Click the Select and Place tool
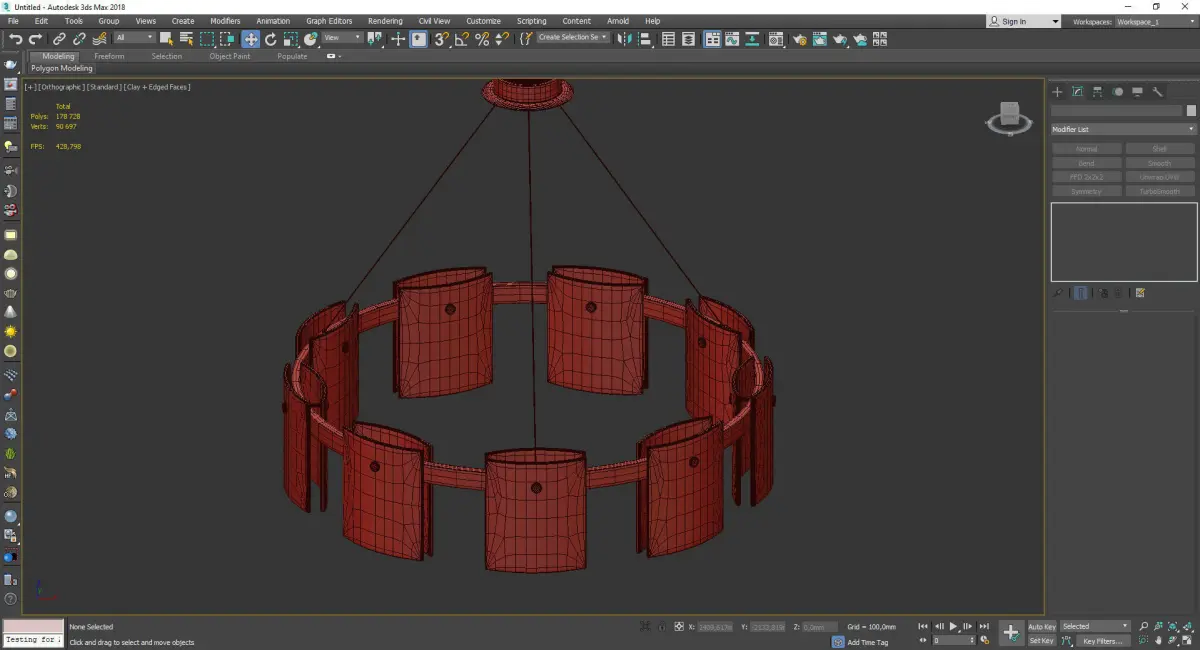 (311, 39)
